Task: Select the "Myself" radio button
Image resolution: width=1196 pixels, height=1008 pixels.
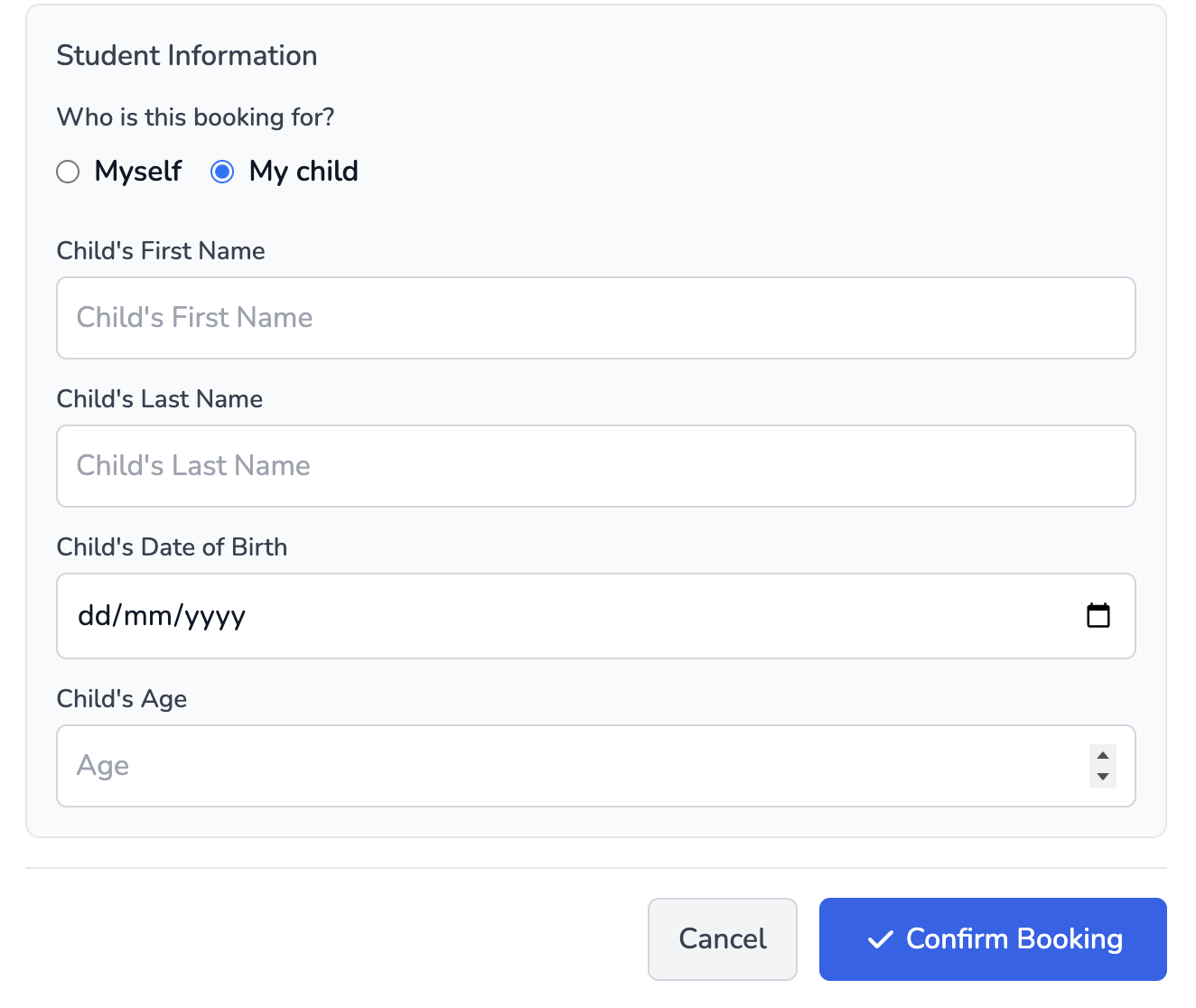Action: (x=69, y=172)
